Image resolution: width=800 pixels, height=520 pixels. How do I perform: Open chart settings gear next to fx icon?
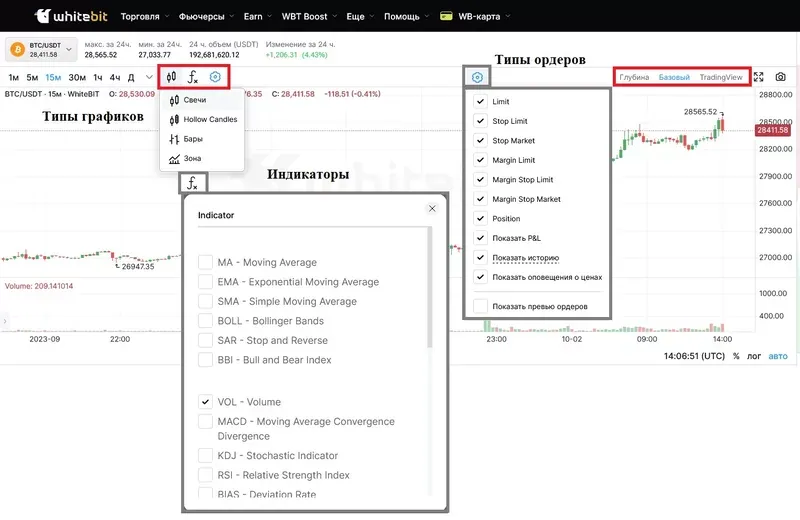click(215, 77)
